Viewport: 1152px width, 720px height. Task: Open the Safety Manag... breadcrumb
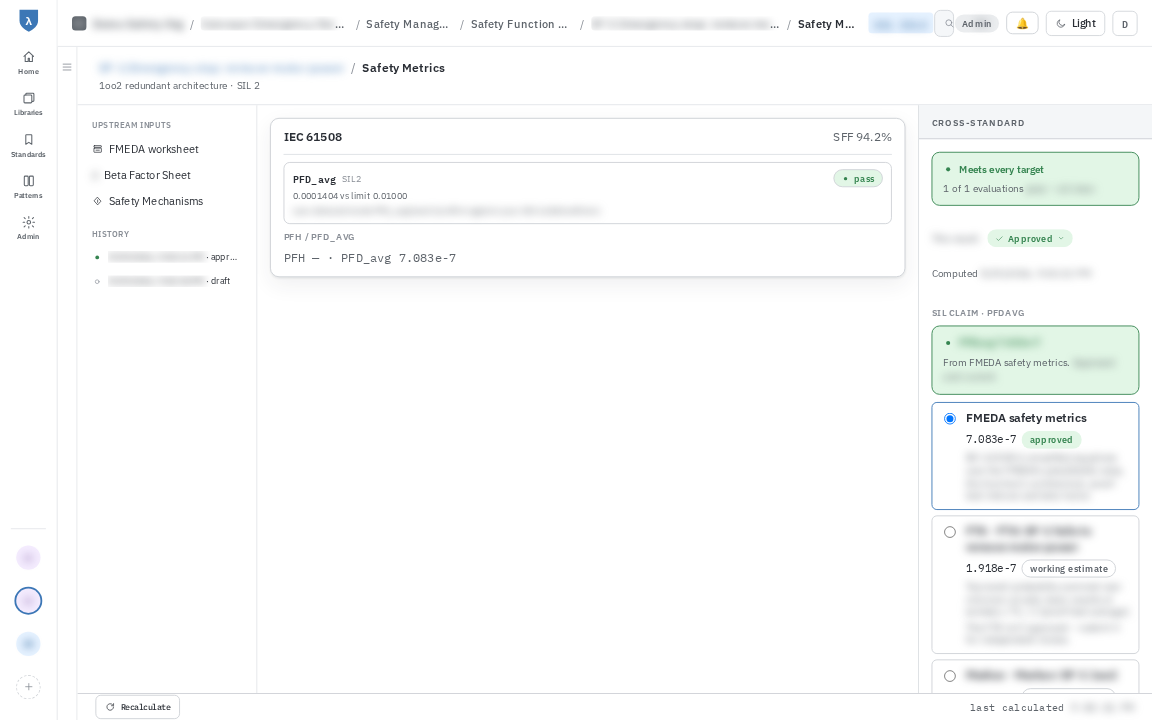pyautogui.click(x=407, y=24)
